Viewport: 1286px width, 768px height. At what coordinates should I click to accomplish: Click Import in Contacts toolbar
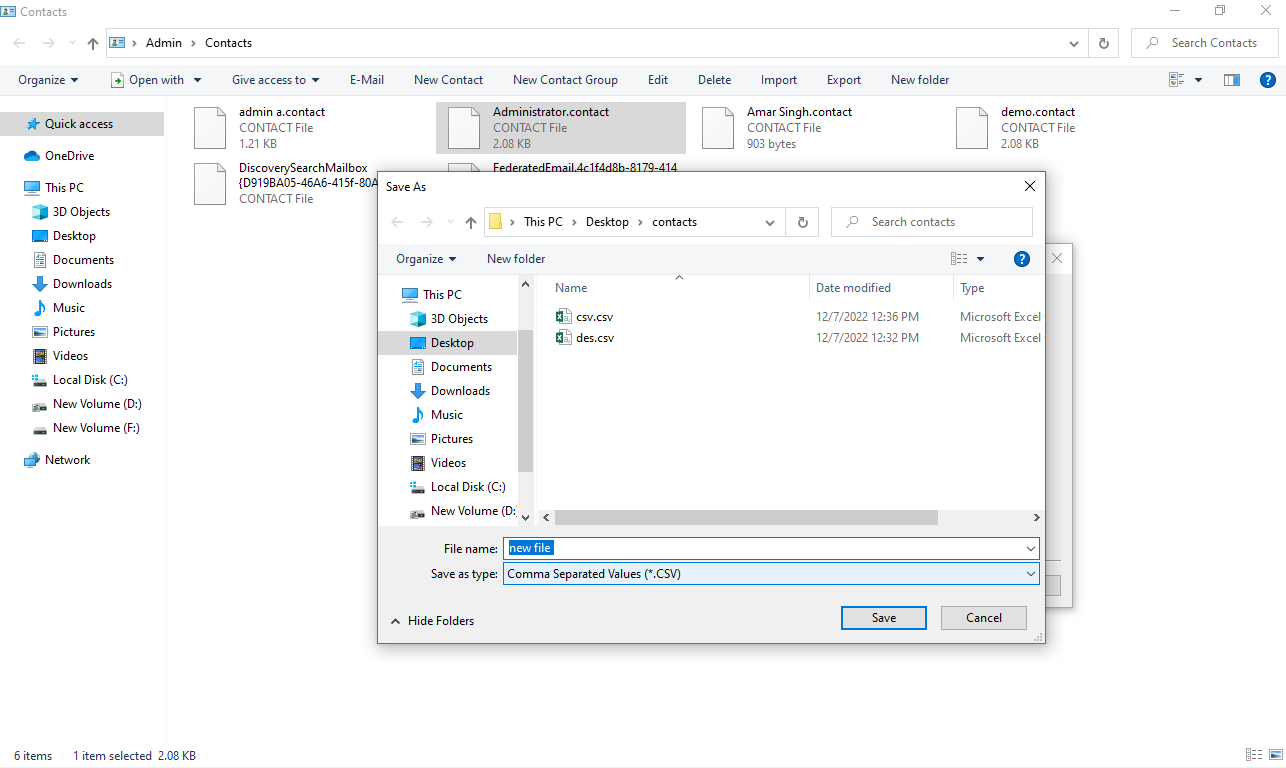[779, 80]
